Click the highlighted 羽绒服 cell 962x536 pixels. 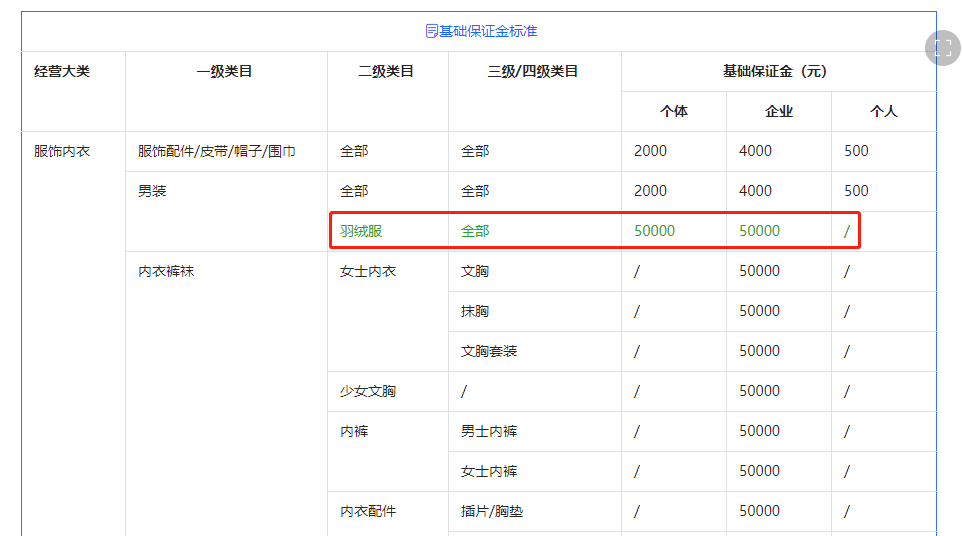[x=361, y=231]
